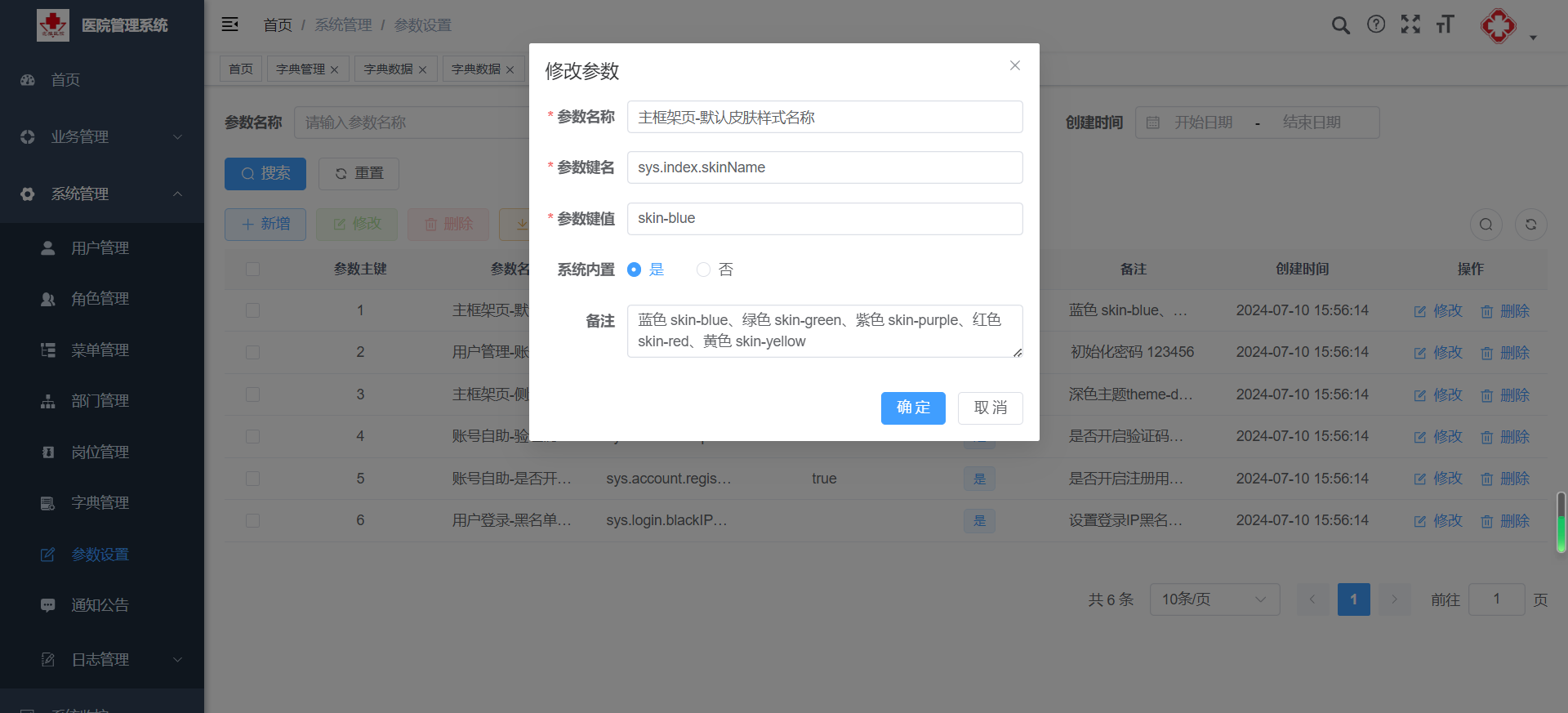Check the checkbox for row 5

(253, 479)
